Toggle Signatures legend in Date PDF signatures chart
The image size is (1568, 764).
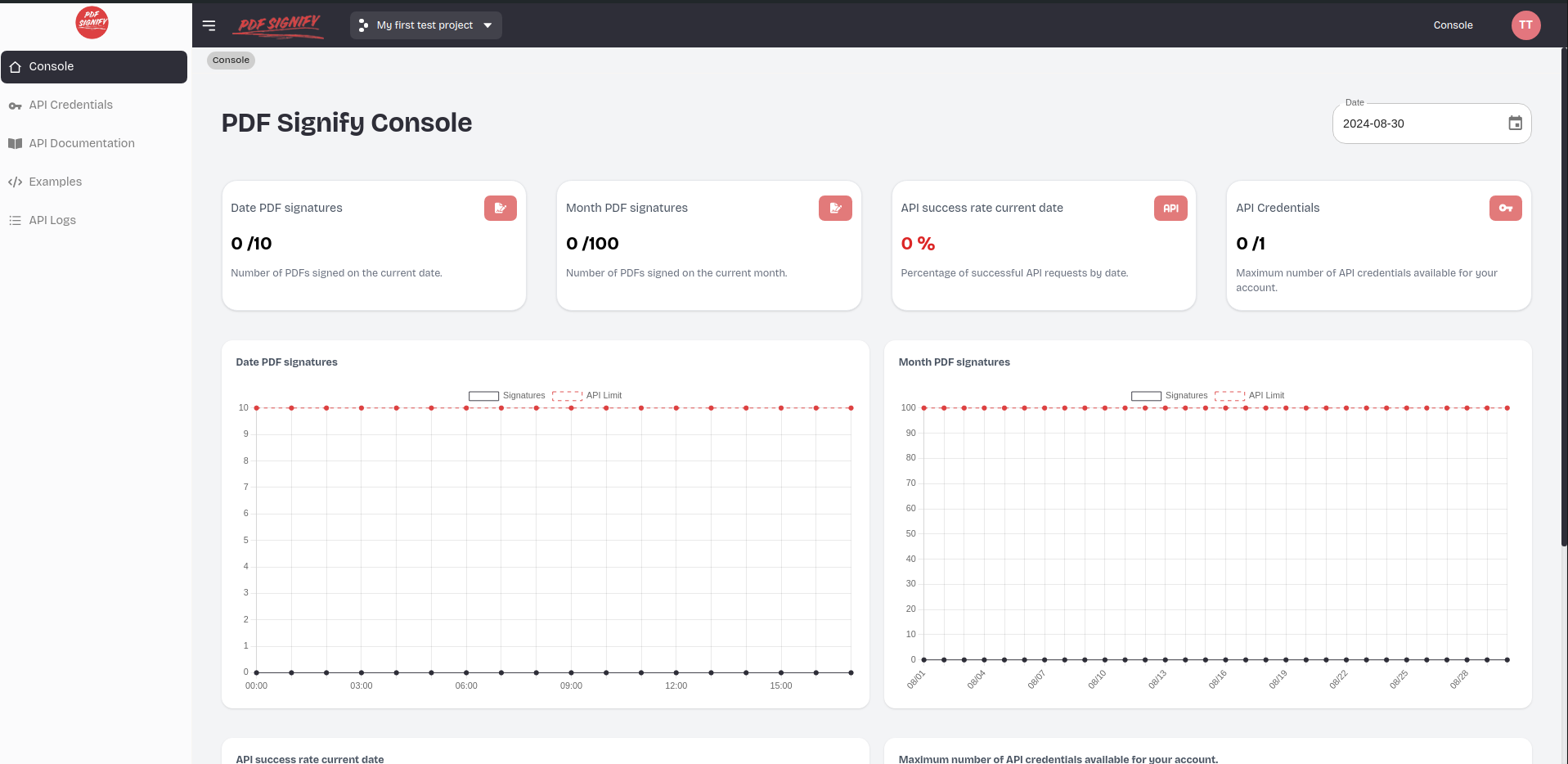coord(506,396)
